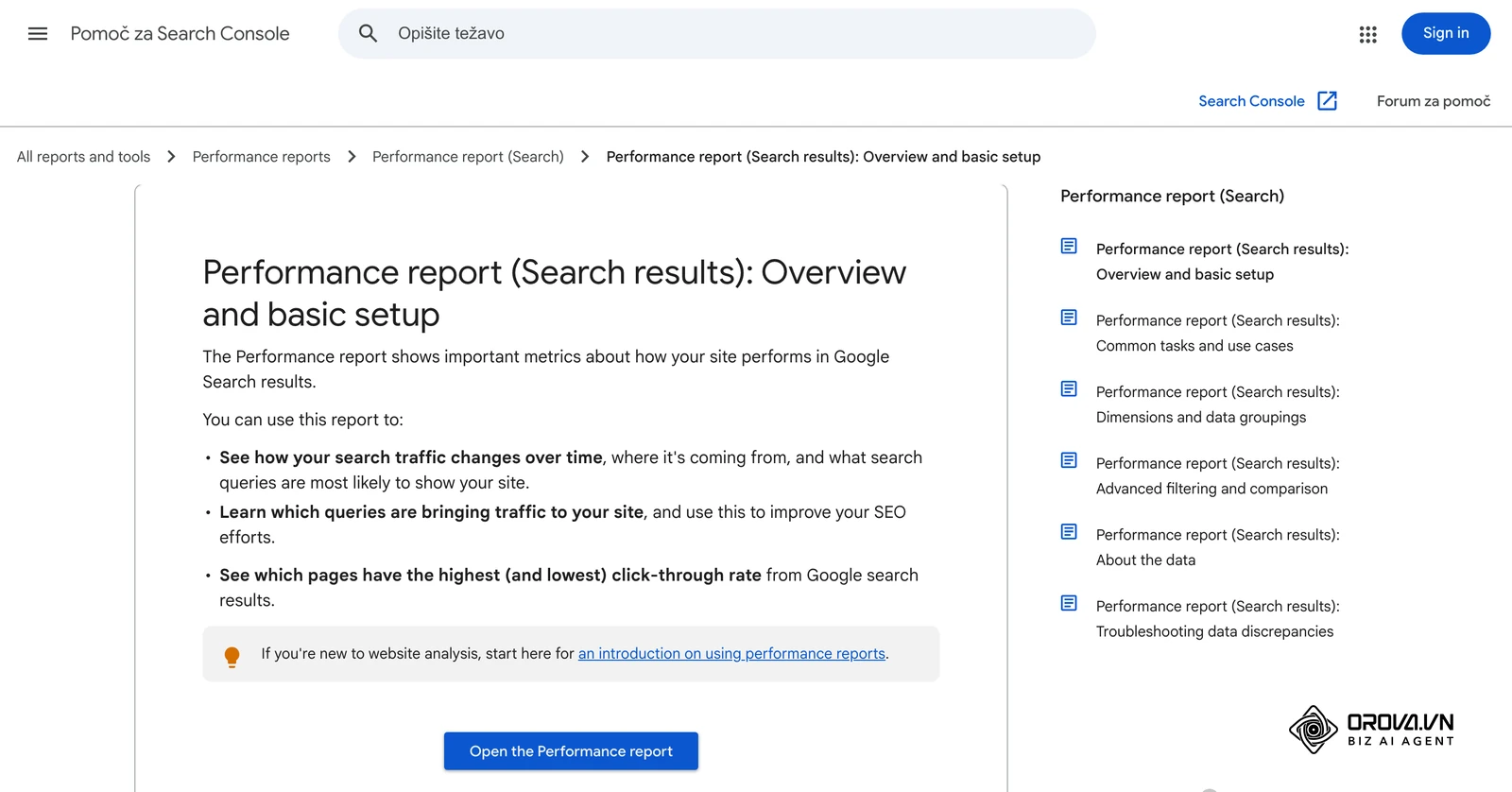Click the article icon beside 'Advanced filtering and comparison'
Viewport: 1512px width, 792px height.
(x=1069, y=460)
